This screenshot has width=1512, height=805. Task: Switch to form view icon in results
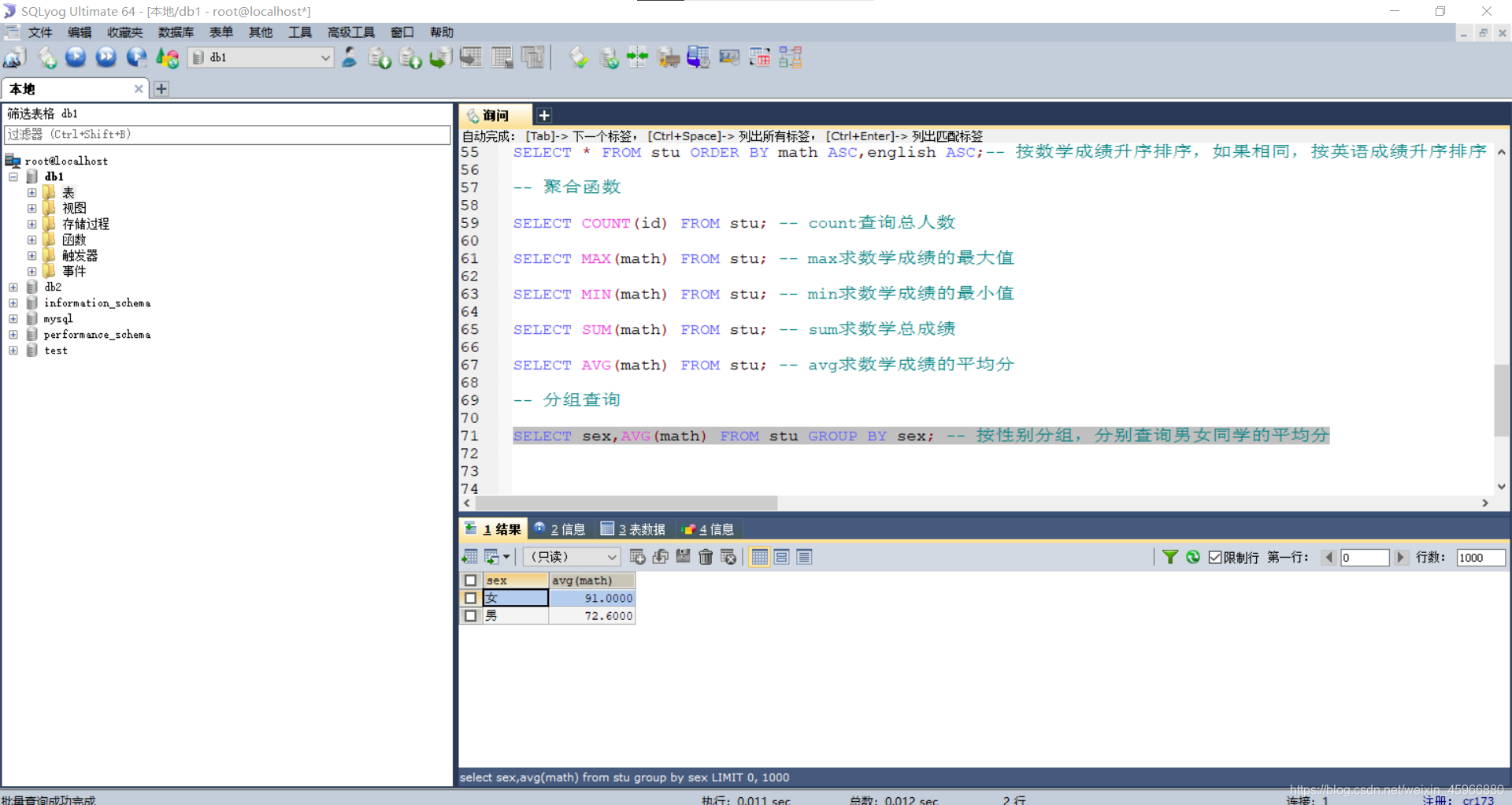[782, 557]
